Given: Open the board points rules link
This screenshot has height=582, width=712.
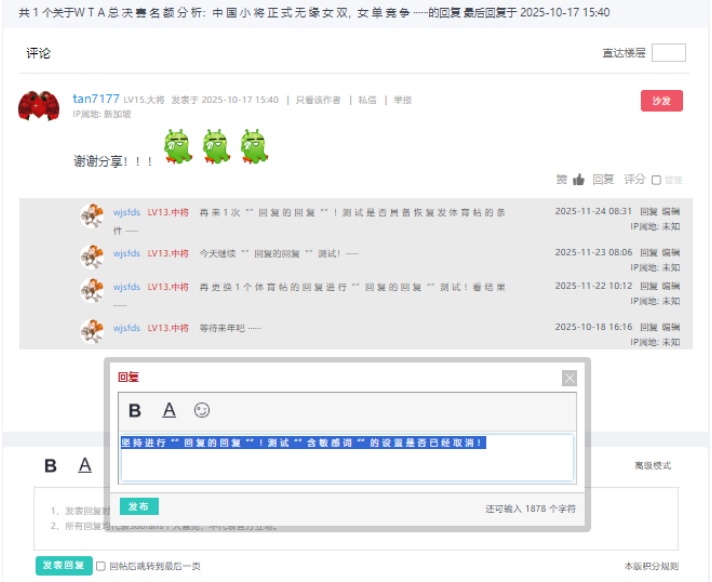Looking at the screenshot, I should pos(651,566).
